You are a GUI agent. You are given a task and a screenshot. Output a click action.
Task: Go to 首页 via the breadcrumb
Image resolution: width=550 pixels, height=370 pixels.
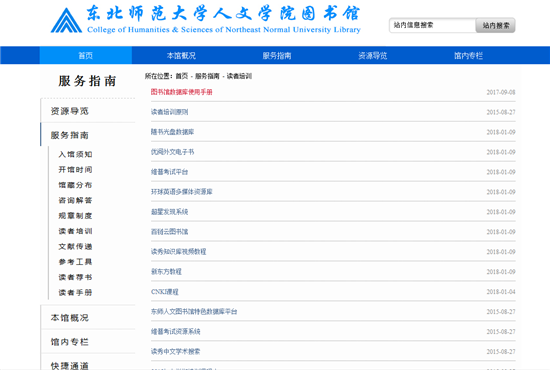click(x=182, y=76)
